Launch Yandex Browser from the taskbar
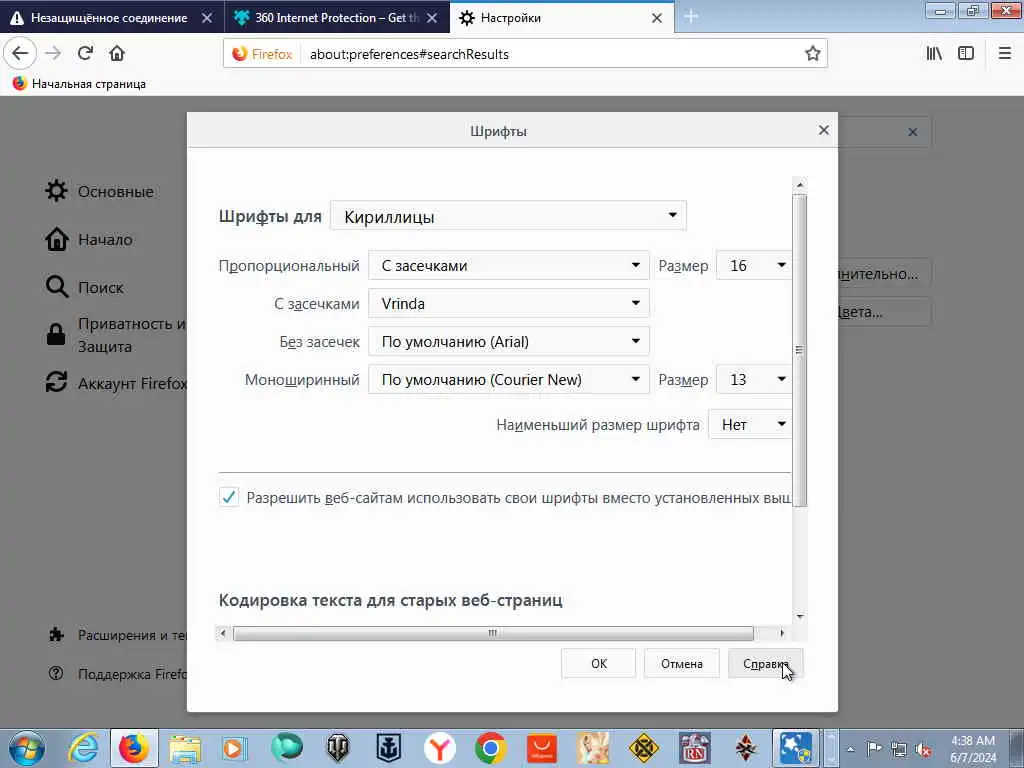This screenshot has width=1024, height=768. tap(440, 748)
